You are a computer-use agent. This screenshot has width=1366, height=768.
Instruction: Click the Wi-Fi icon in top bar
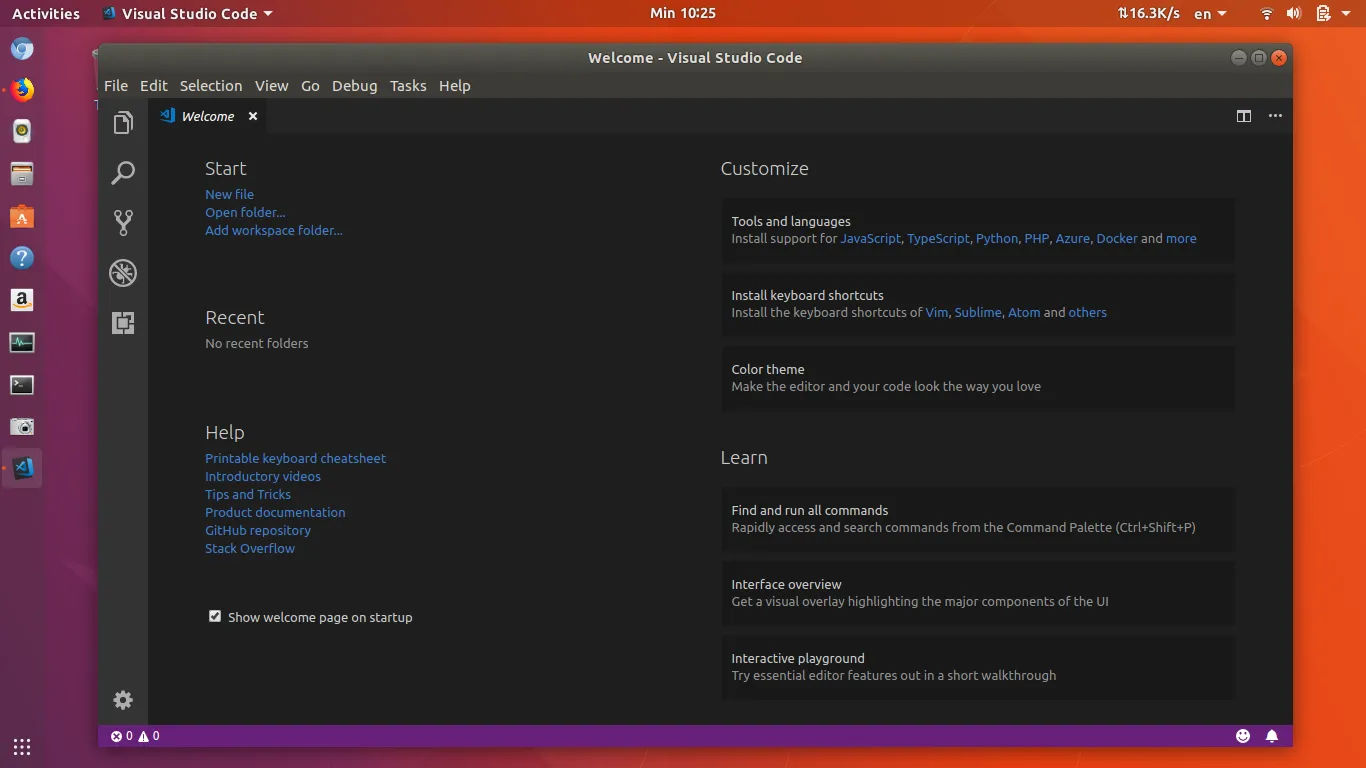click(1267, 14)
